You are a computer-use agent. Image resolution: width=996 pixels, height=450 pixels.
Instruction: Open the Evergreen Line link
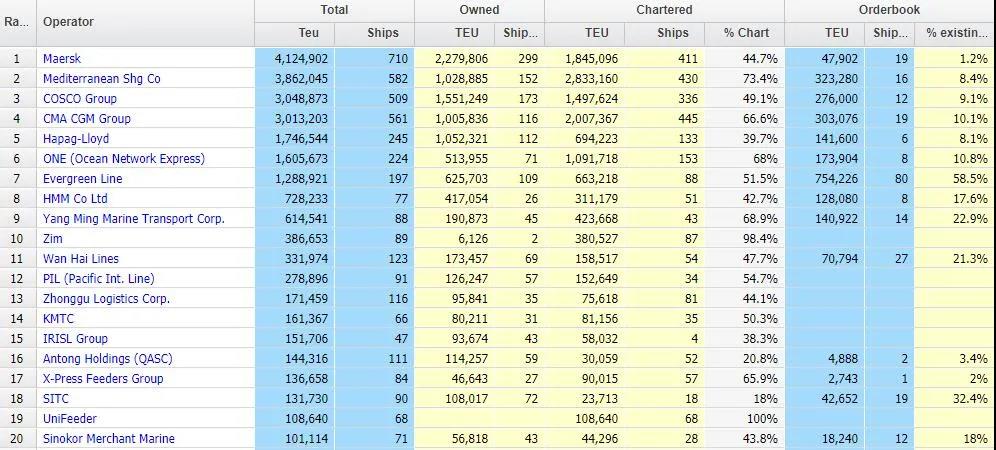coord(81,179)
